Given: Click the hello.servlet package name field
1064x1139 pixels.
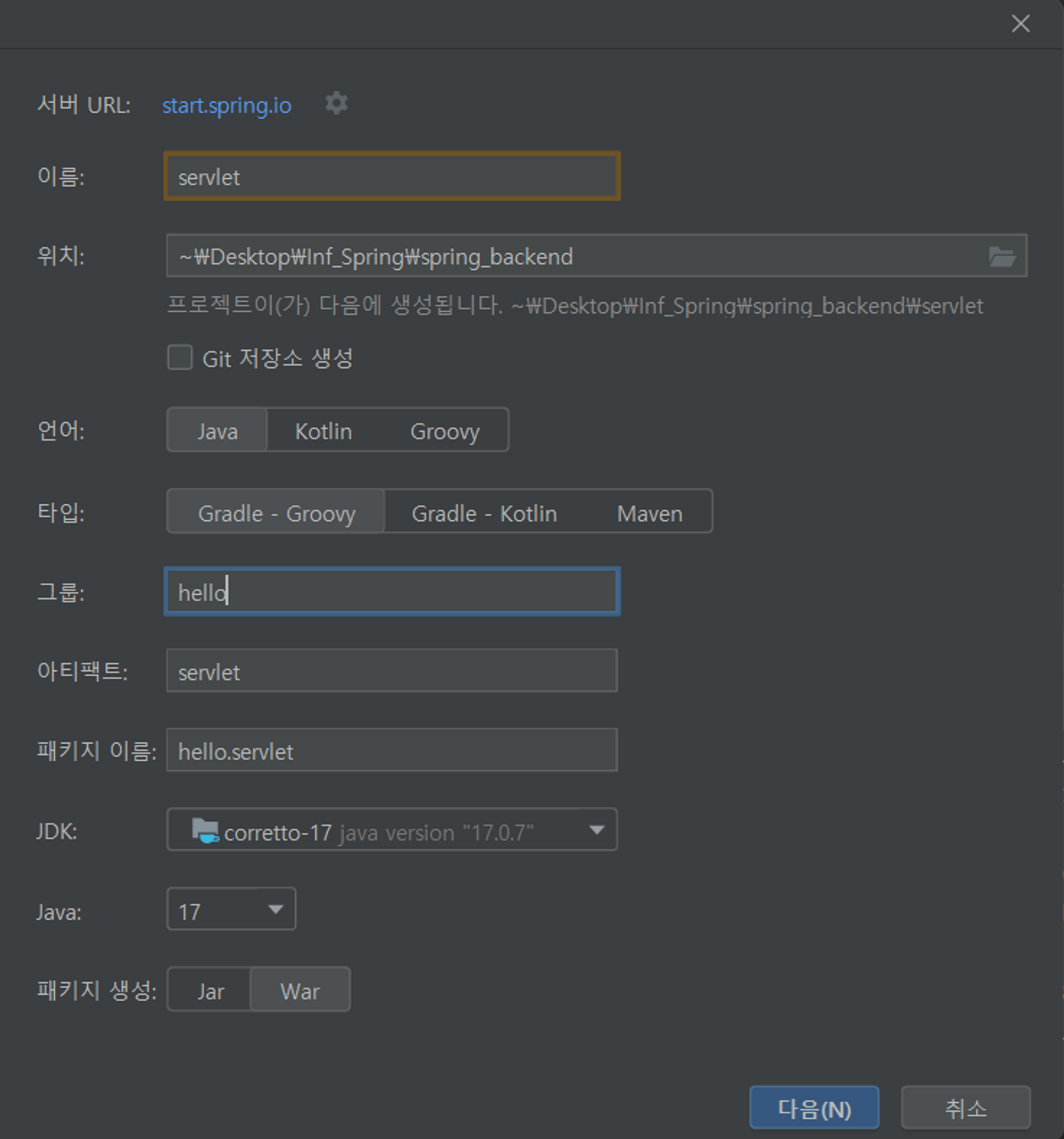Looking at the screenshot, I should tap(392, 751).
